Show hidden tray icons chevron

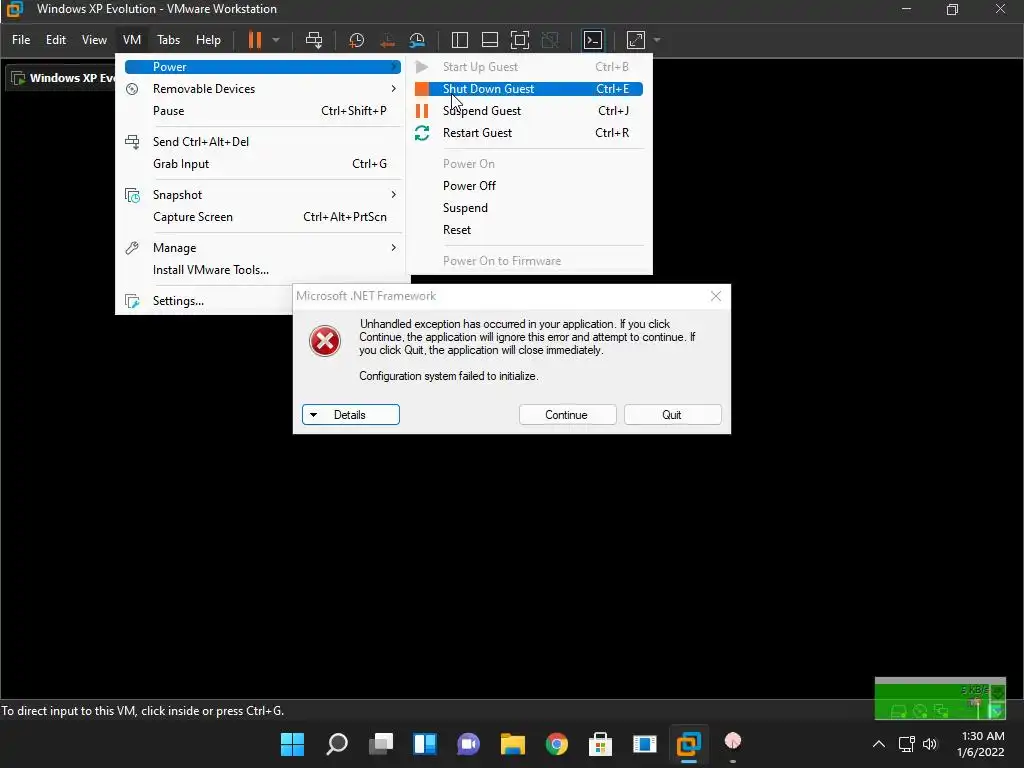coord(879,744)
